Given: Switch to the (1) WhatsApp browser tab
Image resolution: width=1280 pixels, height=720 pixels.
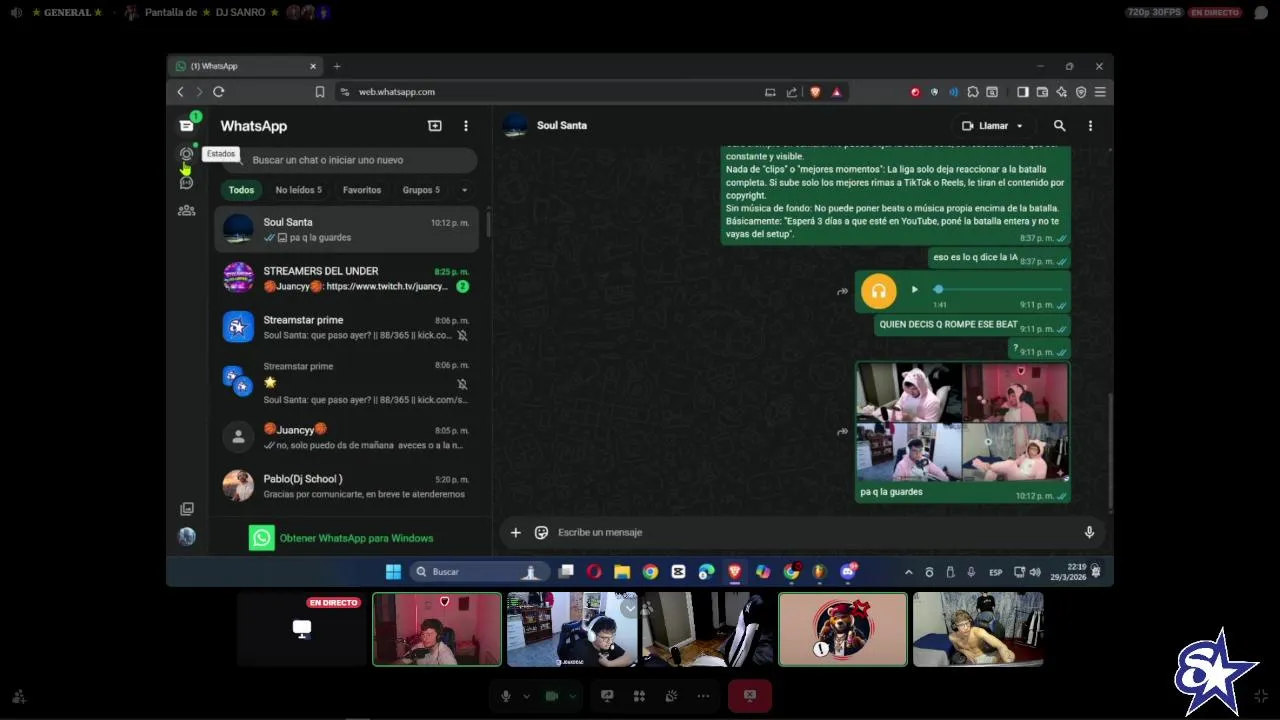Looking at the screenshot, I should click(246, 66).
